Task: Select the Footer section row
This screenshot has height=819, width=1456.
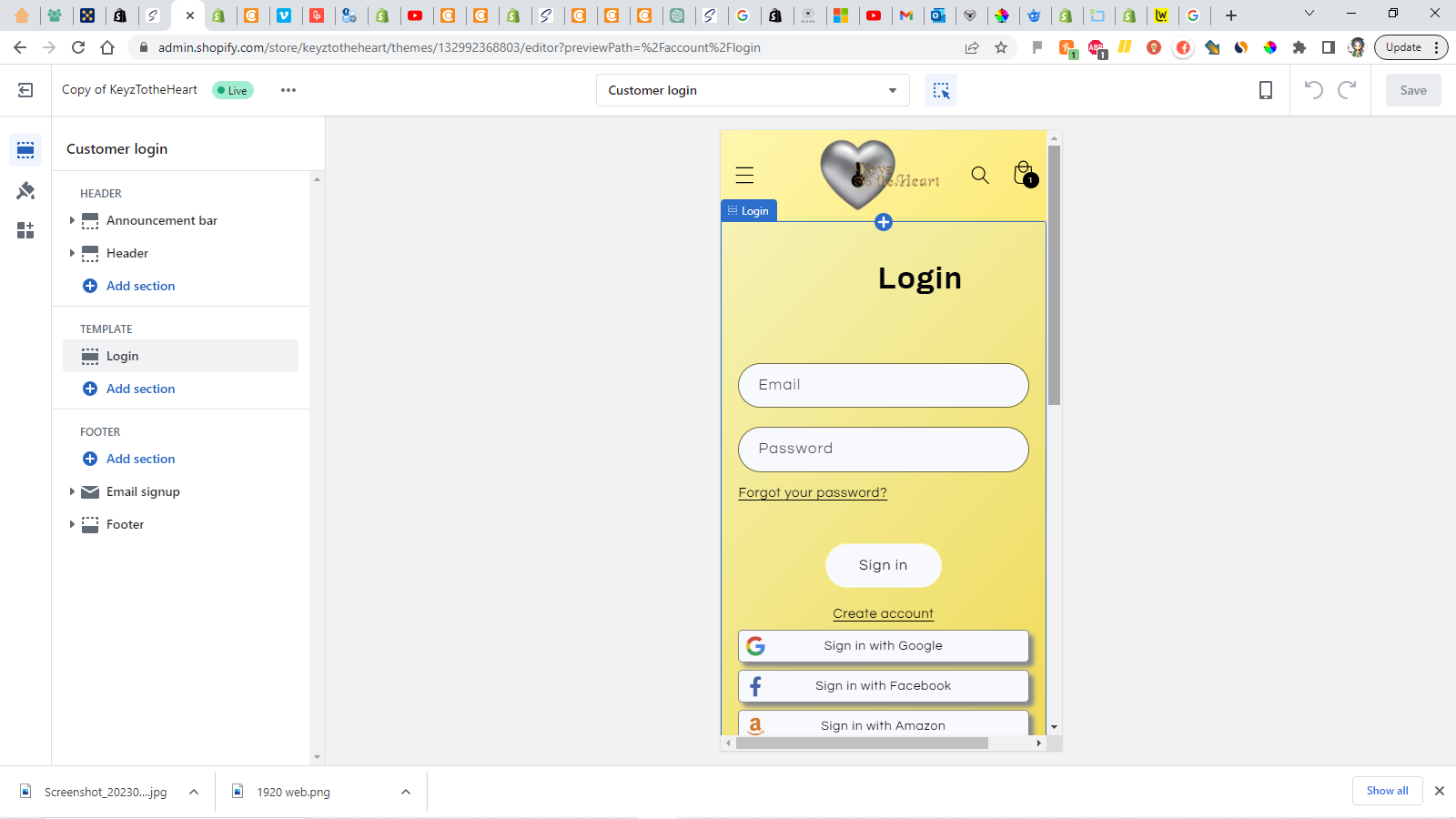Action: [x=180, y=524]
